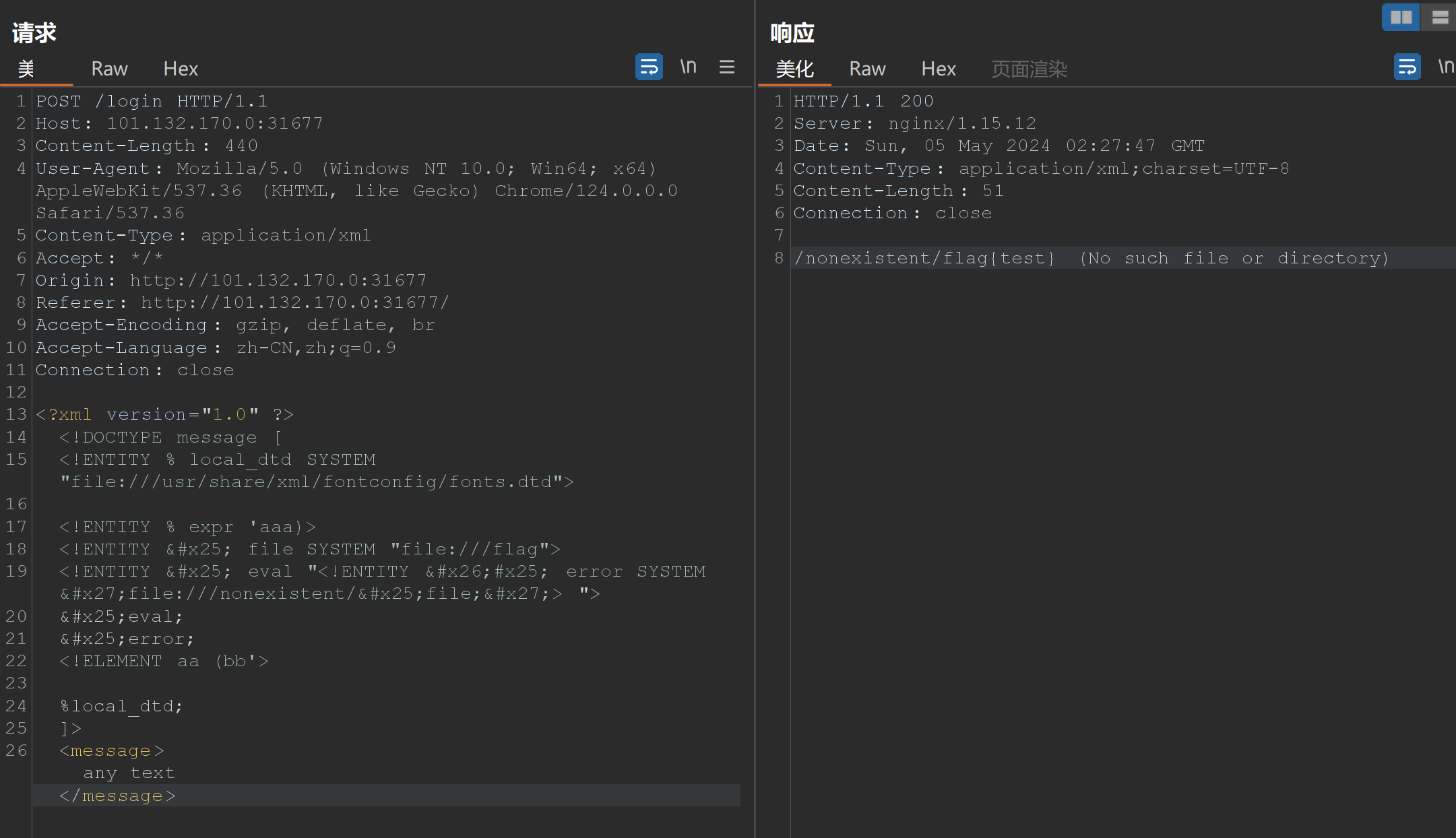Viewport: 1456px width, 838px height.
Task: Switch to side-by-side layout view
Action: (x=1401, y=17)
